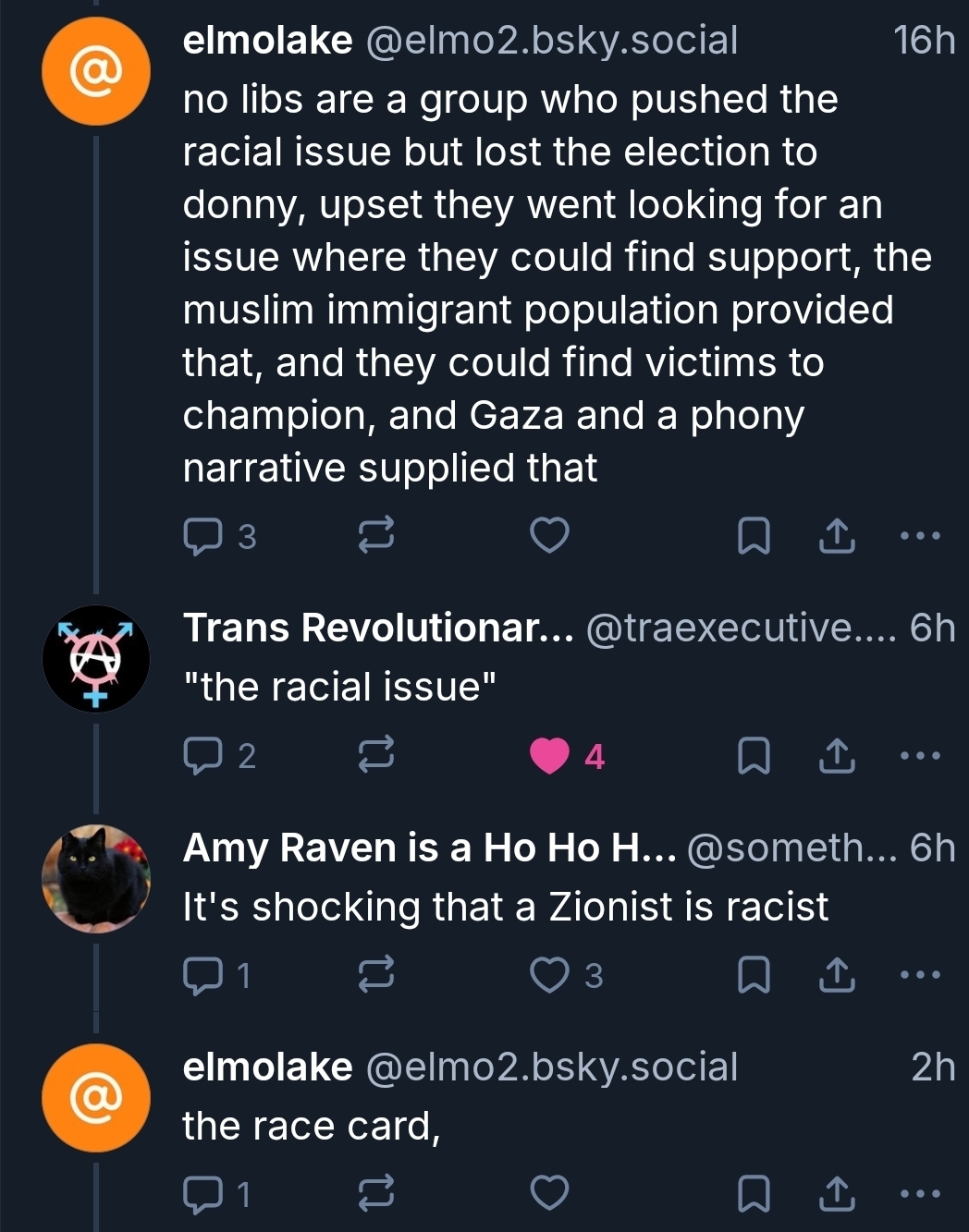Open Trans Revolutionary's anarchist symbol avatar
The height and width of the screenshot is (1232, 969).
(x=96, y=659)
